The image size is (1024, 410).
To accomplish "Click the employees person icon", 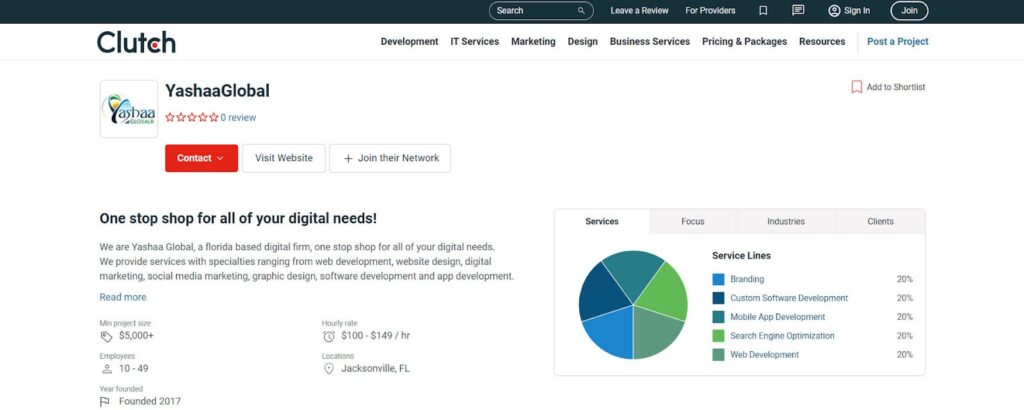I will point(106,369).
